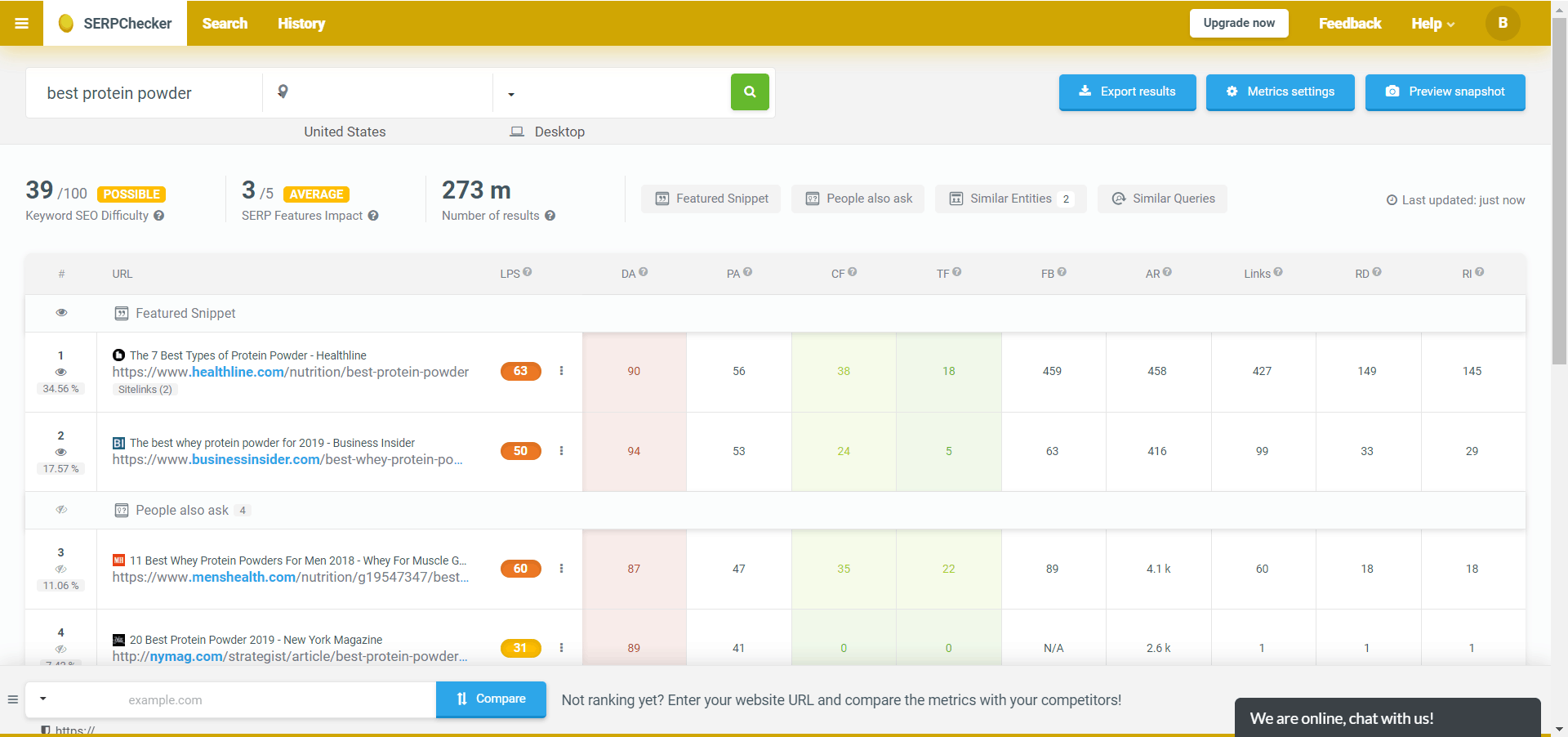Show help for Number of results
The height and width of the screenshot is (737, 1568).
[x=550, y=216]
